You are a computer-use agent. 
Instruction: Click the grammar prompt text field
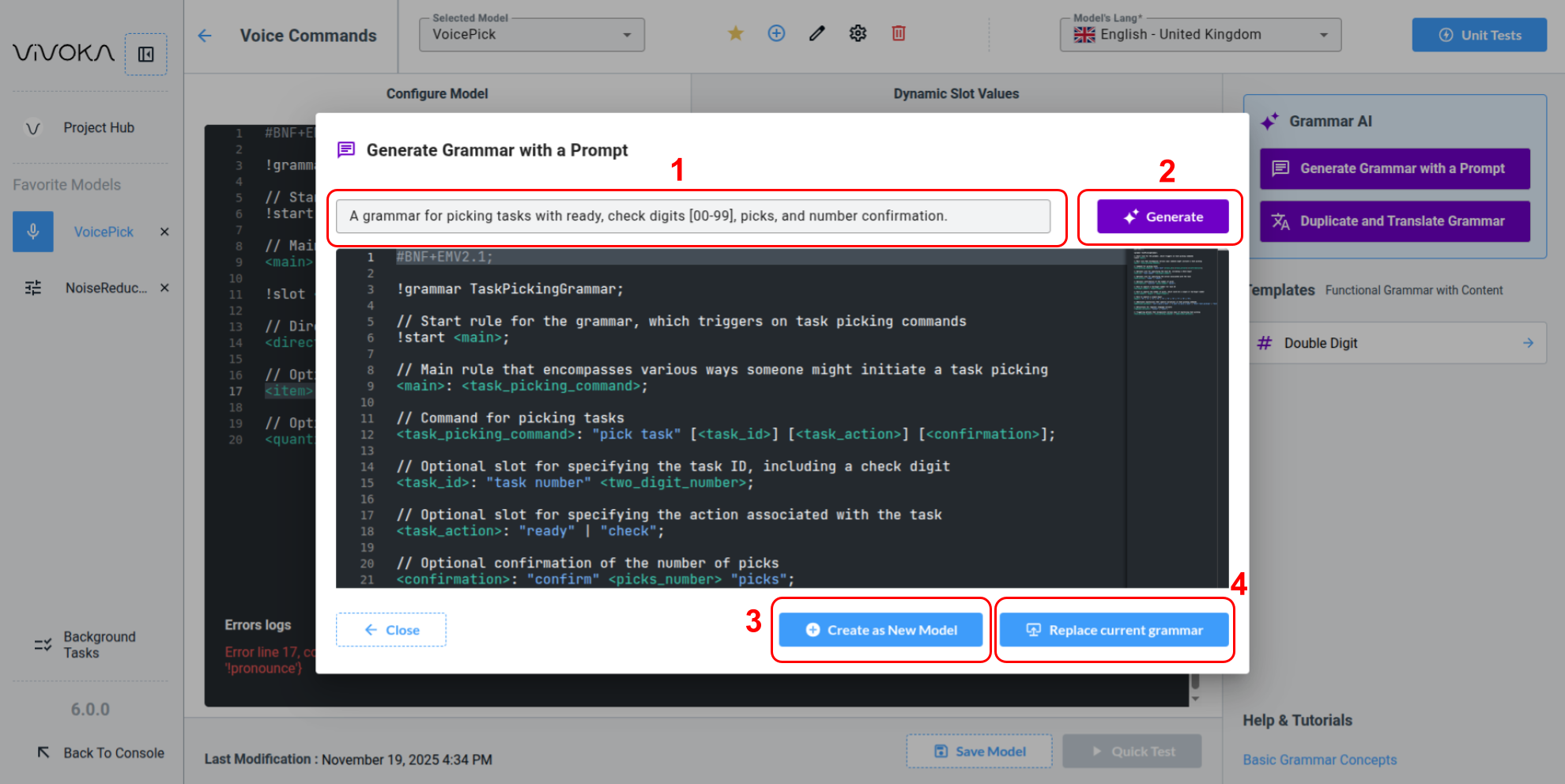coord(692,216)
